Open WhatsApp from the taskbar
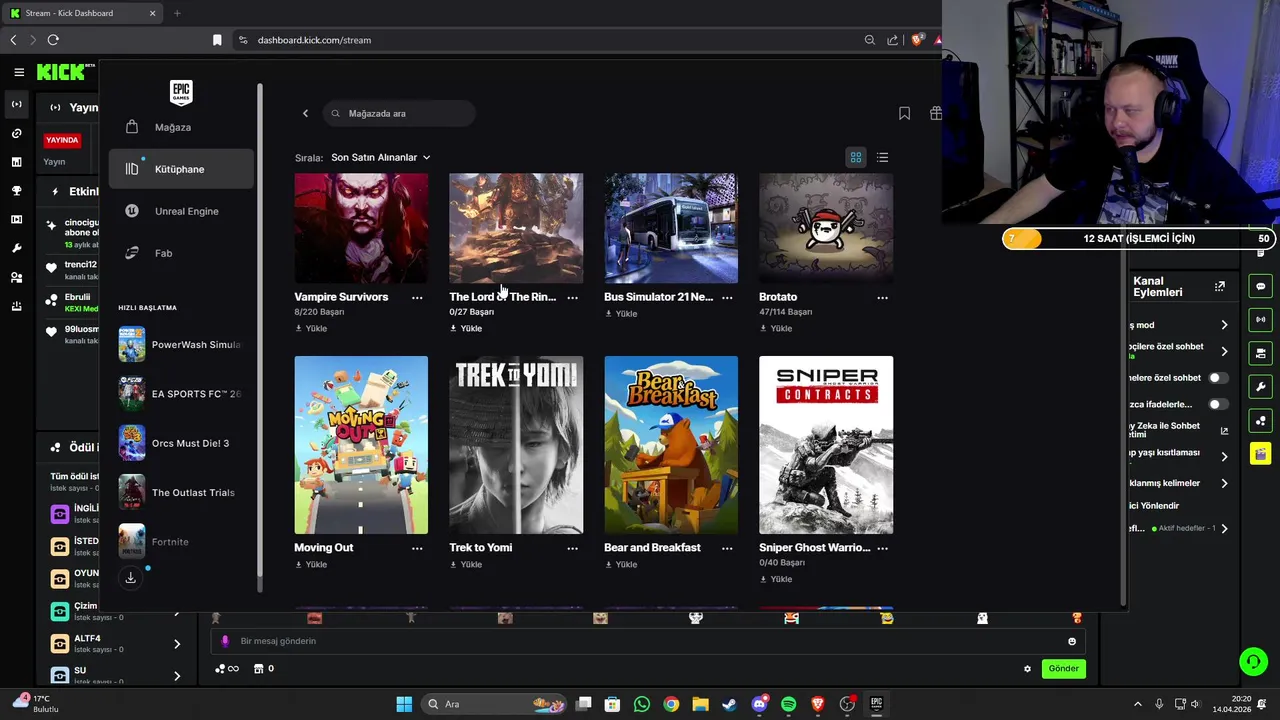This screenshot has width=1280, height=720. coord(642,704)
